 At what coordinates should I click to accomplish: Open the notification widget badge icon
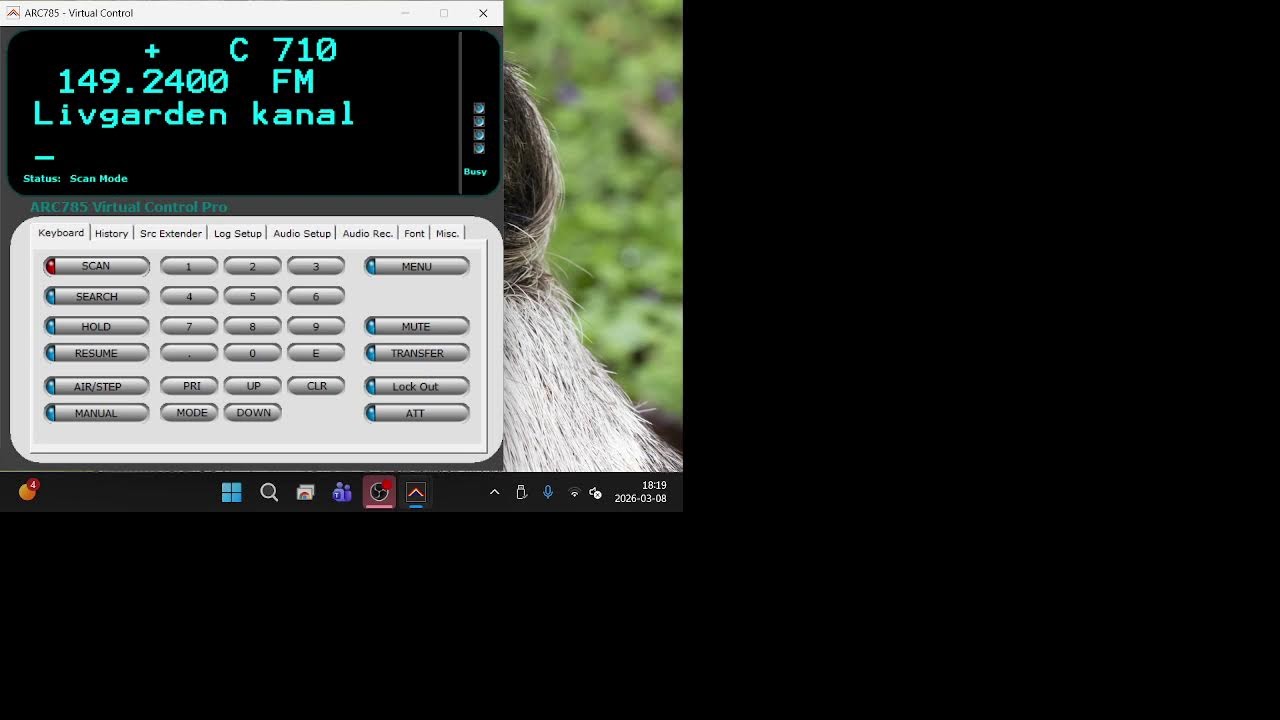[x=27, y=491]
